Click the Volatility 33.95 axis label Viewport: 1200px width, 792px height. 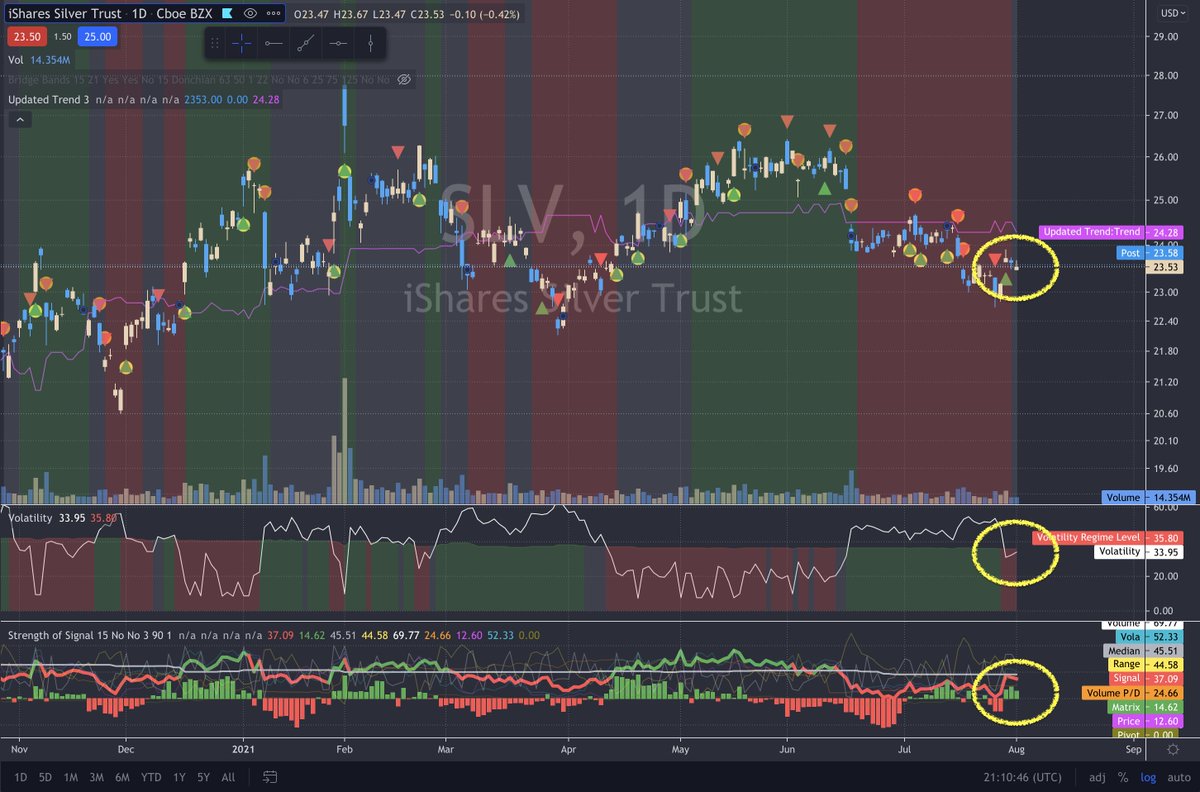1138,551
